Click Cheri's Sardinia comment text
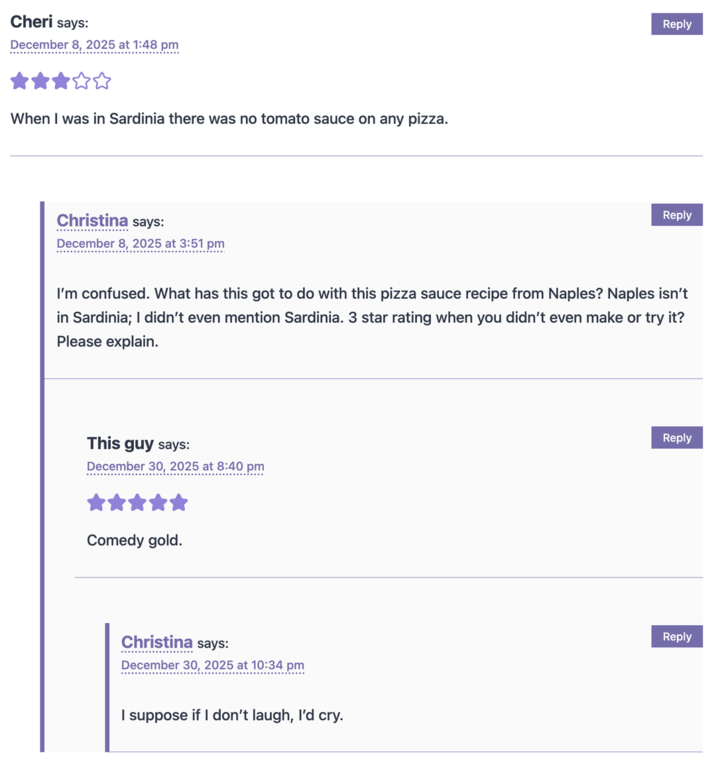716x763 pixels. coord(229,119)
